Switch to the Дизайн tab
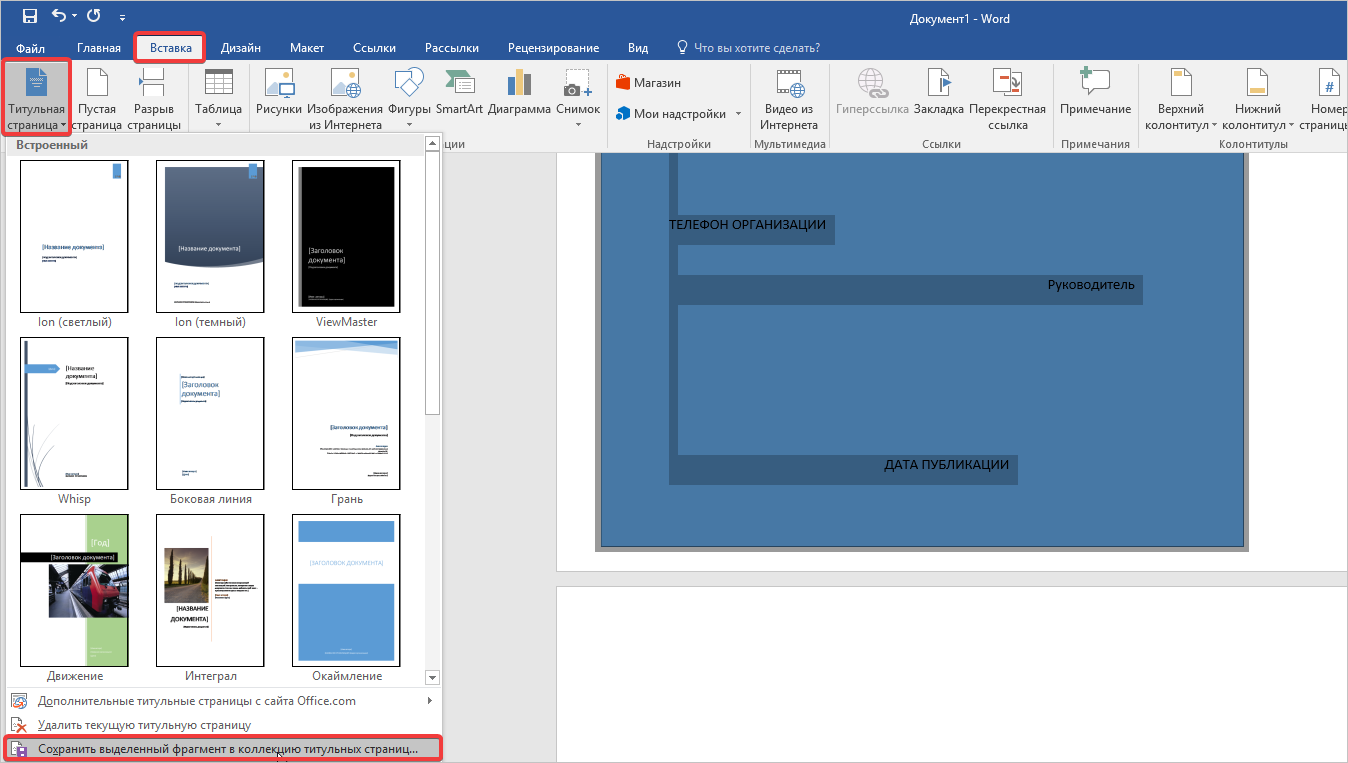Viewport: 1348px width, 763px height. point(241,48)
